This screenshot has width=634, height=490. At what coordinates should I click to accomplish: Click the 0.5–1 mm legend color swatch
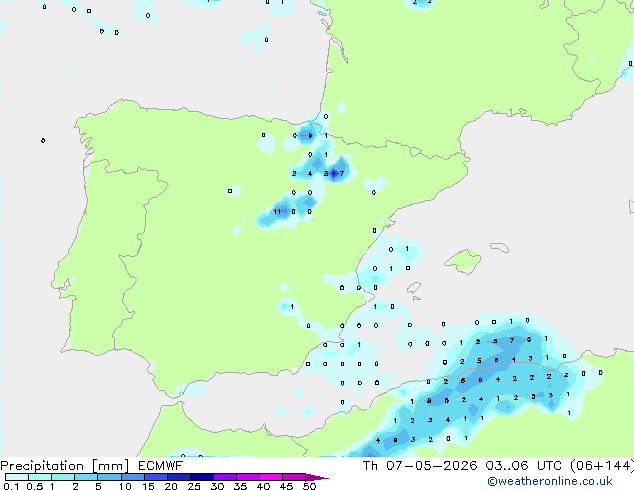(40, 477)
